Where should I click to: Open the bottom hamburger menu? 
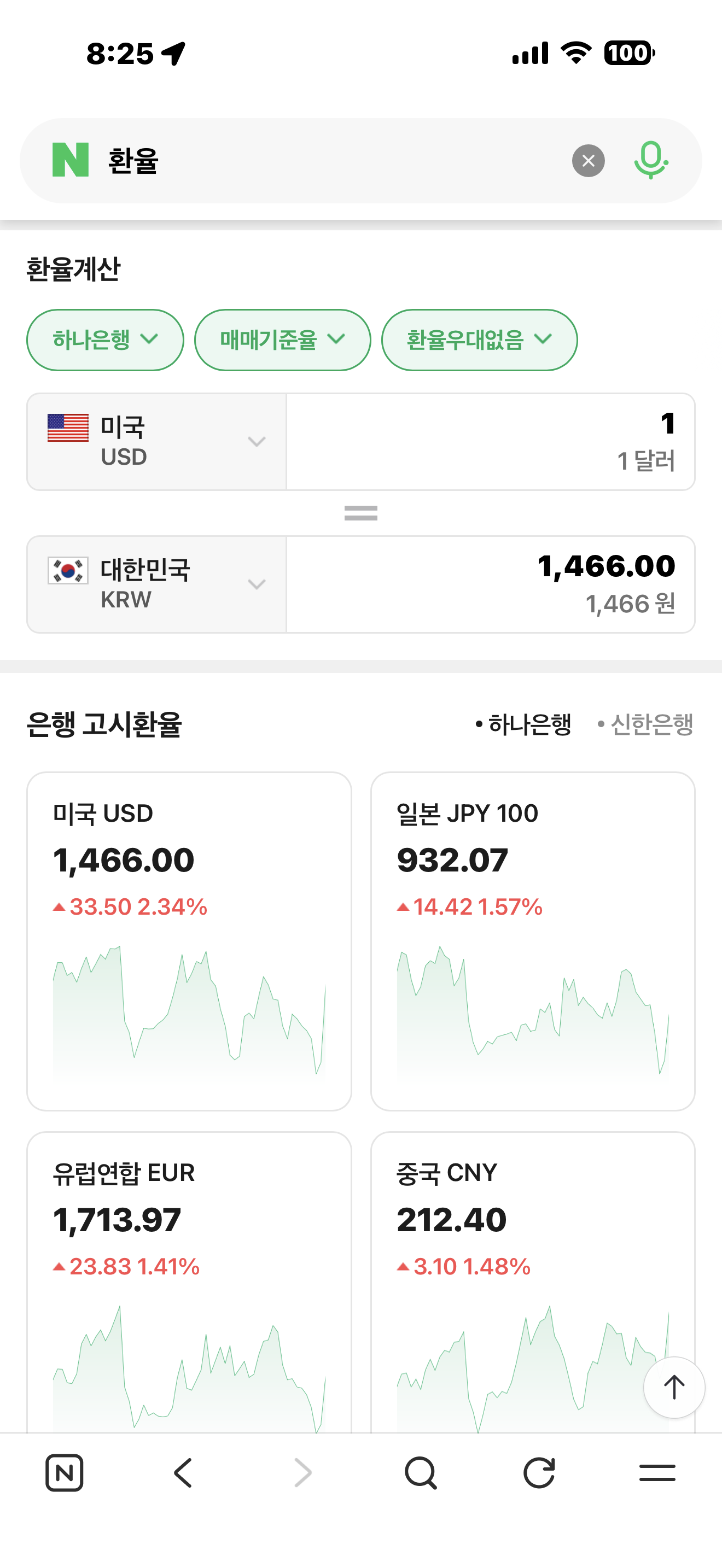[657, 1473]
